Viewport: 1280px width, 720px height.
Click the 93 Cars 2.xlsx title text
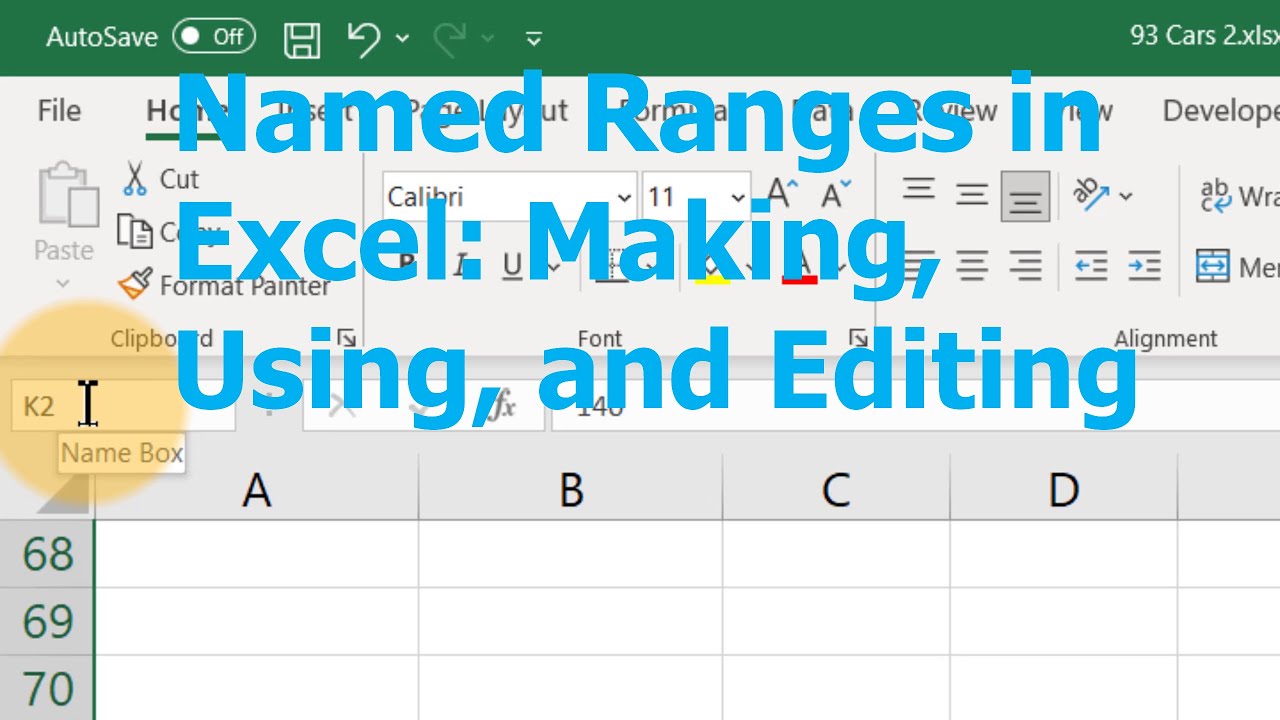(x=1205, y=37)
